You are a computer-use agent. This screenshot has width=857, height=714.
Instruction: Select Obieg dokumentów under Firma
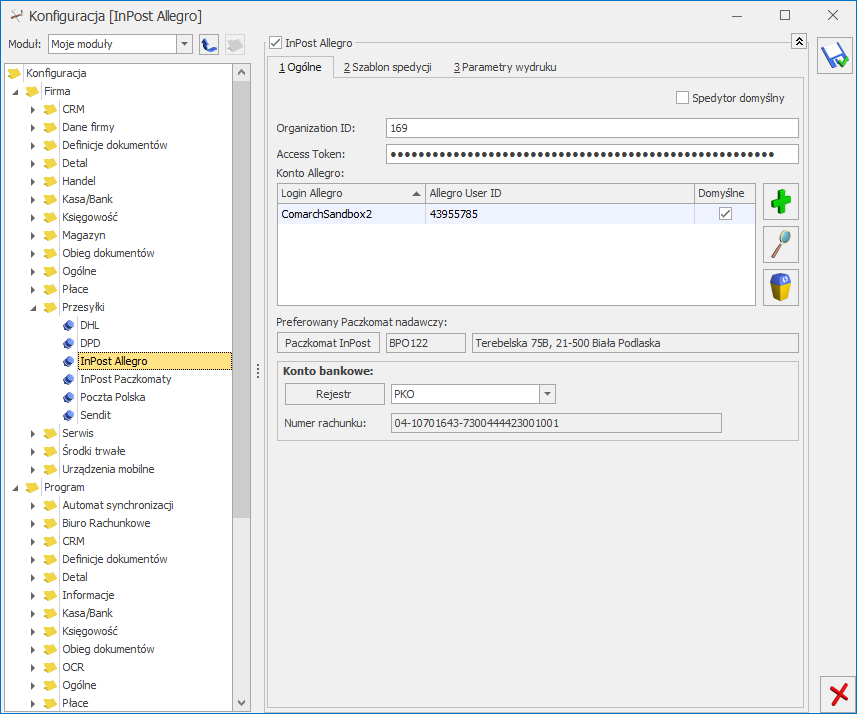coord(108,254)
